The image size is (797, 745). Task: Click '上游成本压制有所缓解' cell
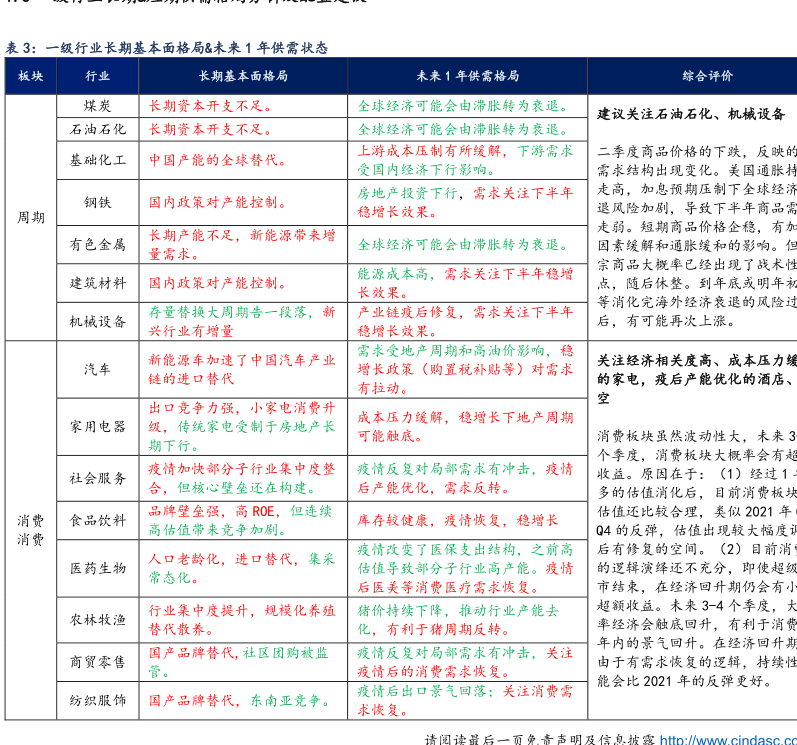(466, 160)
